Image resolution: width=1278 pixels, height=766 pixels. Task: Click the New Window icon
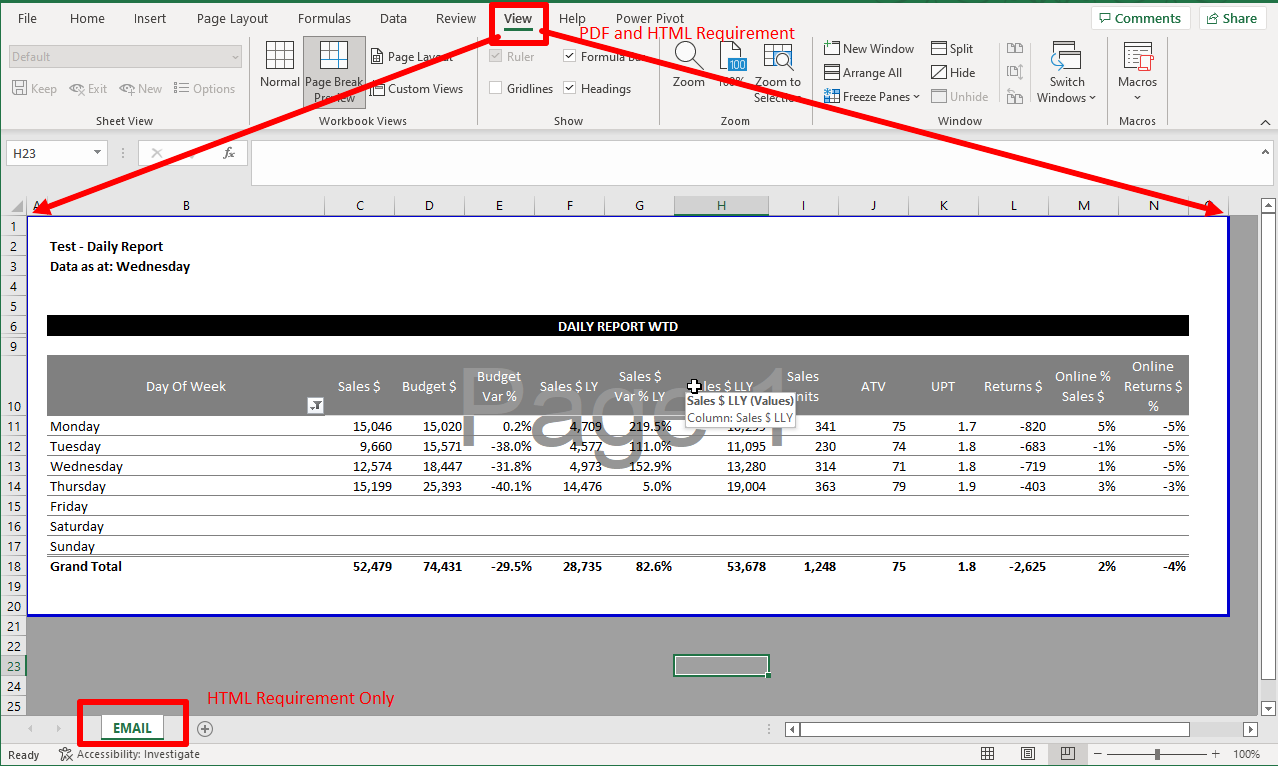coord(832,48)
